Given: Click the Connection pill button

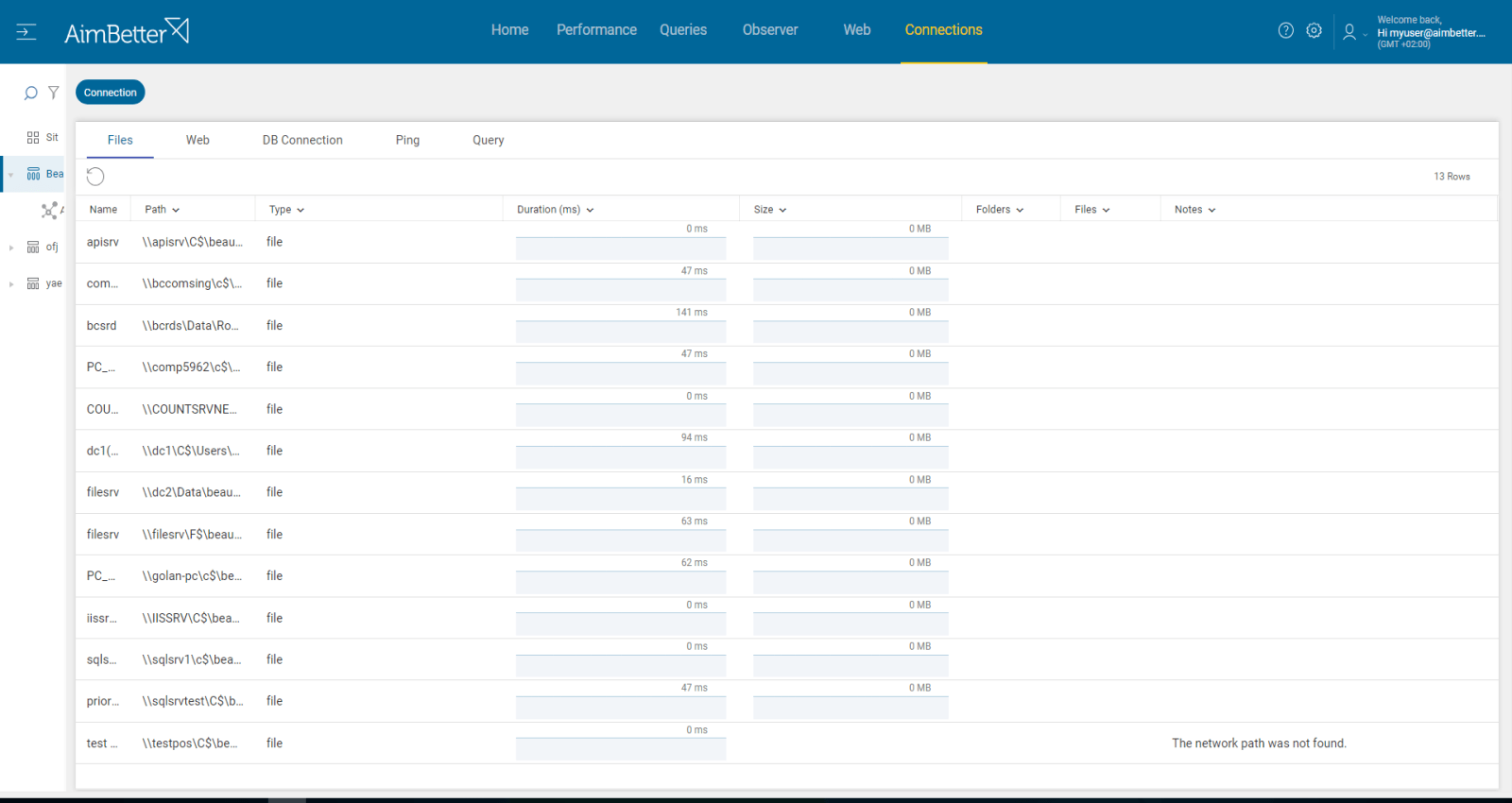Looking at the screenshot, I should click(110, 93).
